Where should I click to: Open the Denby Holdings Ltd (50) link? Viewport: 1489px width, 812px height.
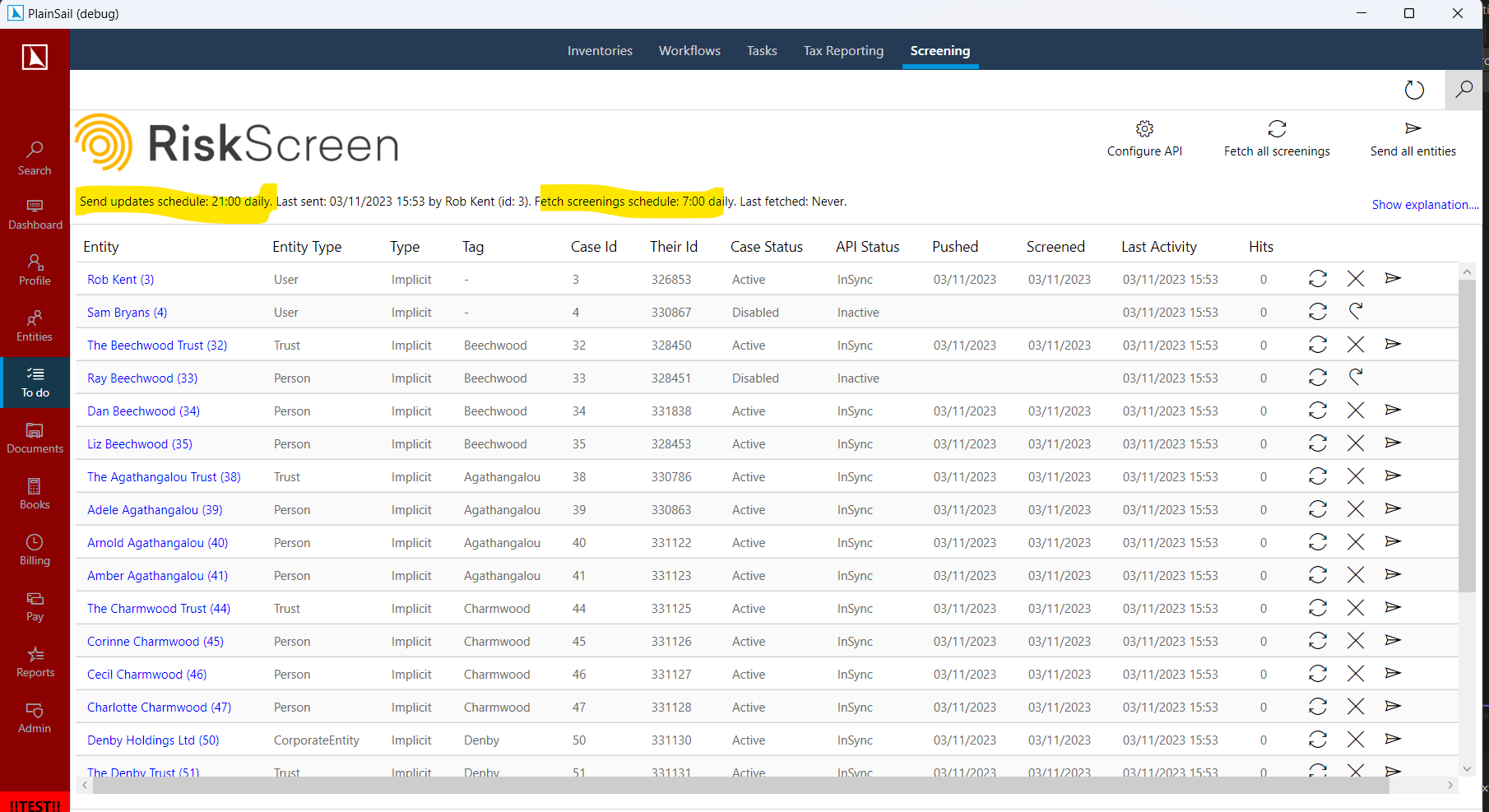[153, 740]
